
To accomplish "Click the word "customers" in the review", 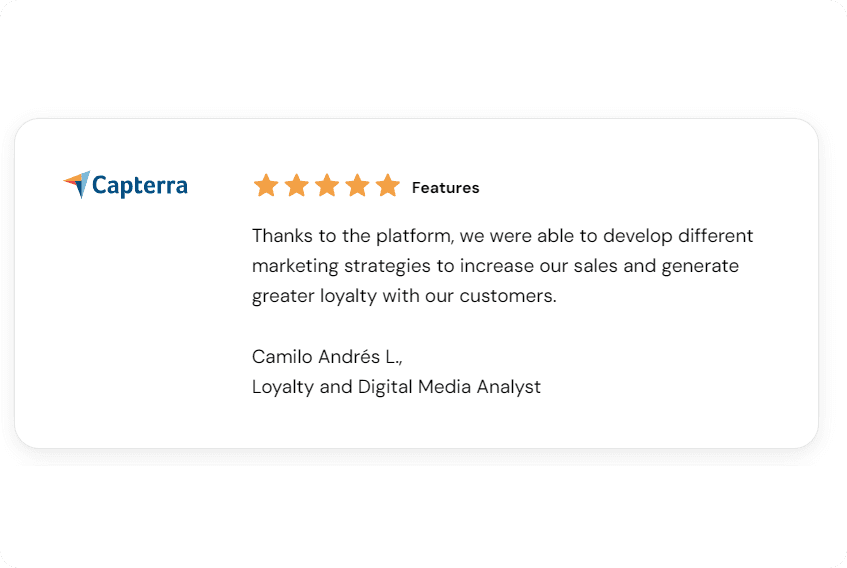I will (506, 297).
